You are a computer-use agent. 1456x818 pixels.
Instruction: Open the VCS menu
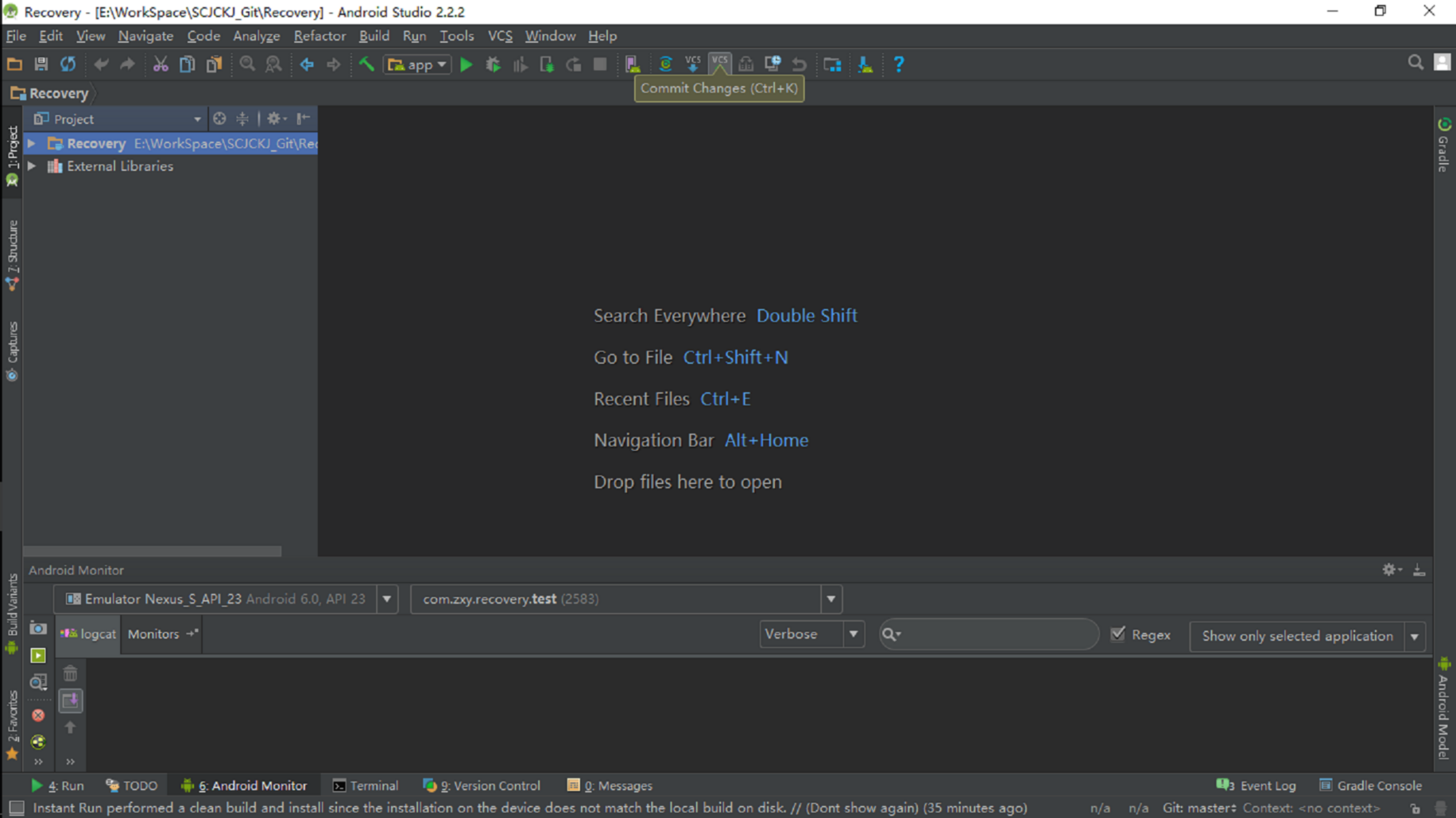coord(500,36)
